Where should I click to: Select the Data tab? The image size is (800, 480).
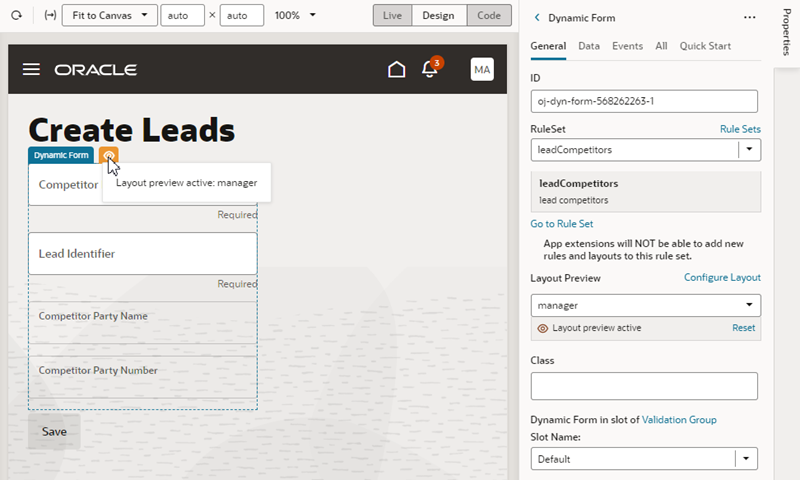pos(589,46)
